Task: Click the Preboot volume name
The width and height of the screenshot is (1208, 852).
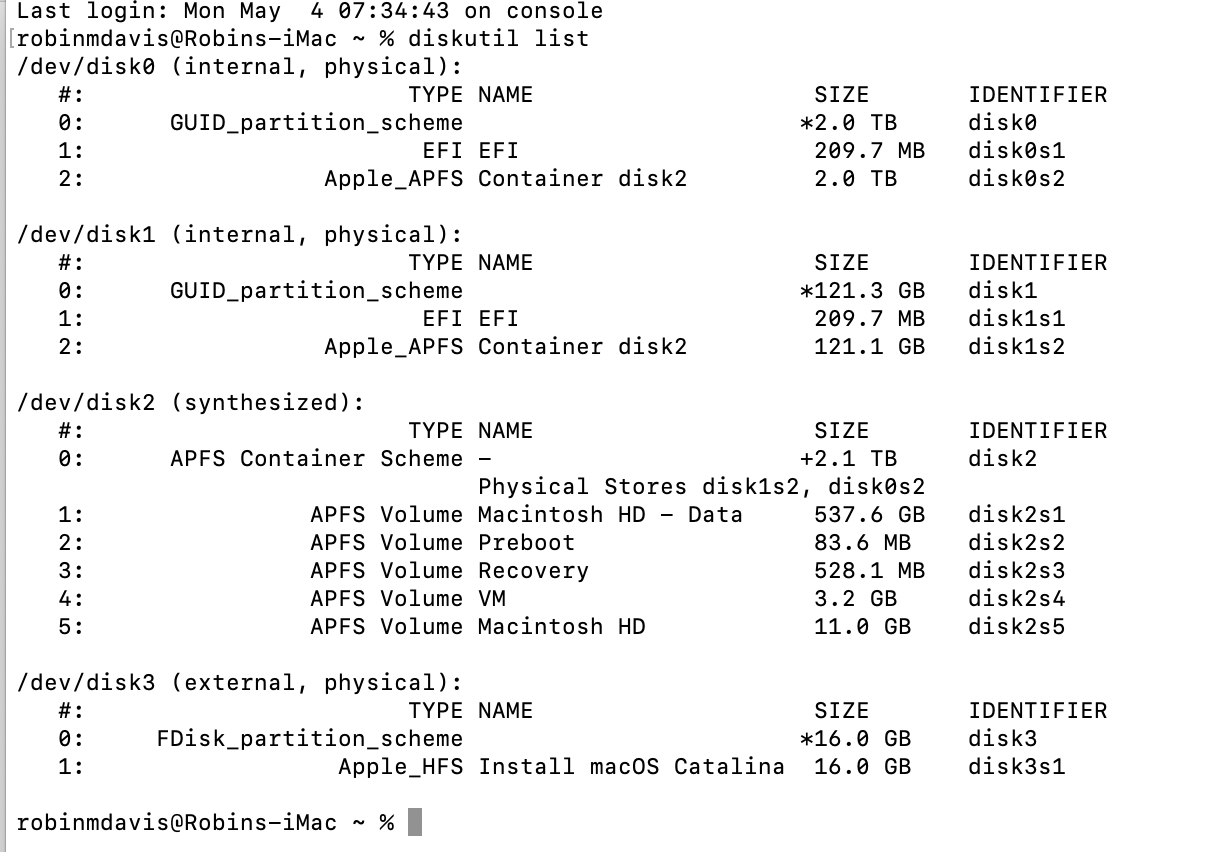Action: pyautogui.click(x=527, y=543)
